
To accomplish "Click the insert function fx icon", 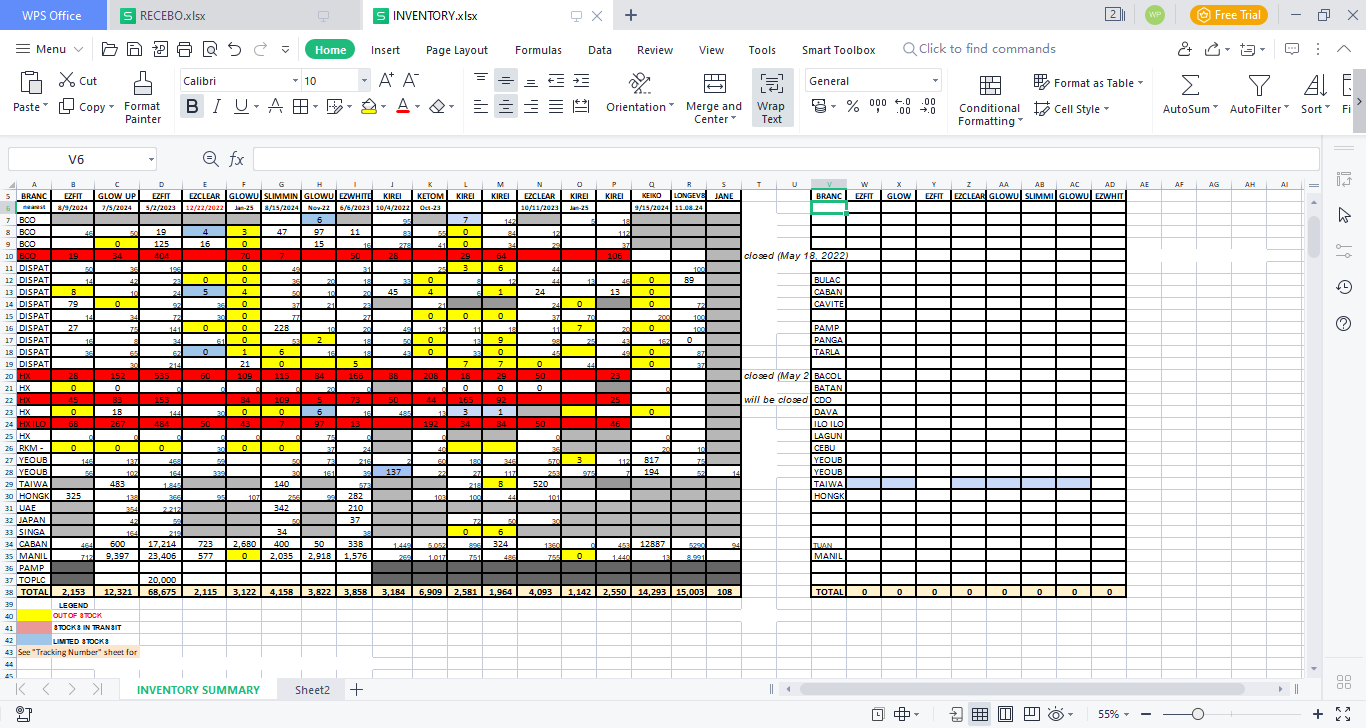I will [x=237, y=159].
